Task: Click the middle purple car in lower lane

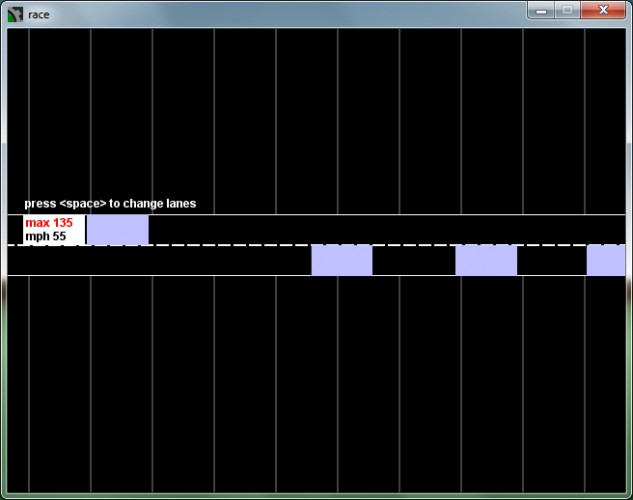Action: 486,260
